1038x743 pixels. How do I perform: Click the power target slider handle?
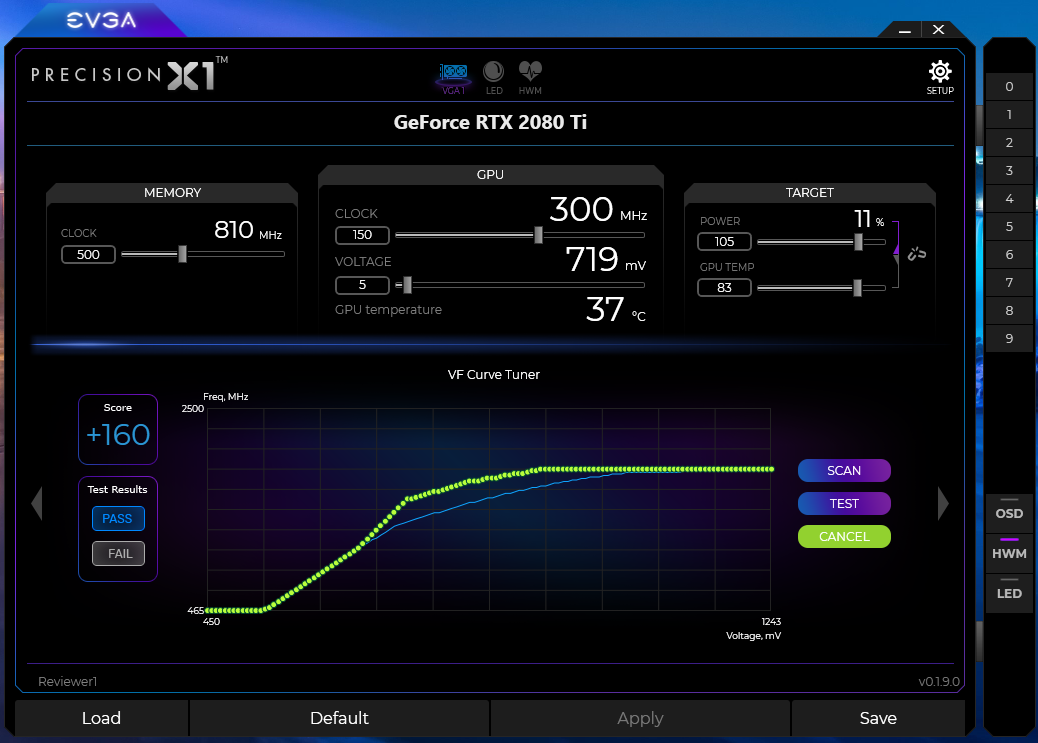[859, 242]
